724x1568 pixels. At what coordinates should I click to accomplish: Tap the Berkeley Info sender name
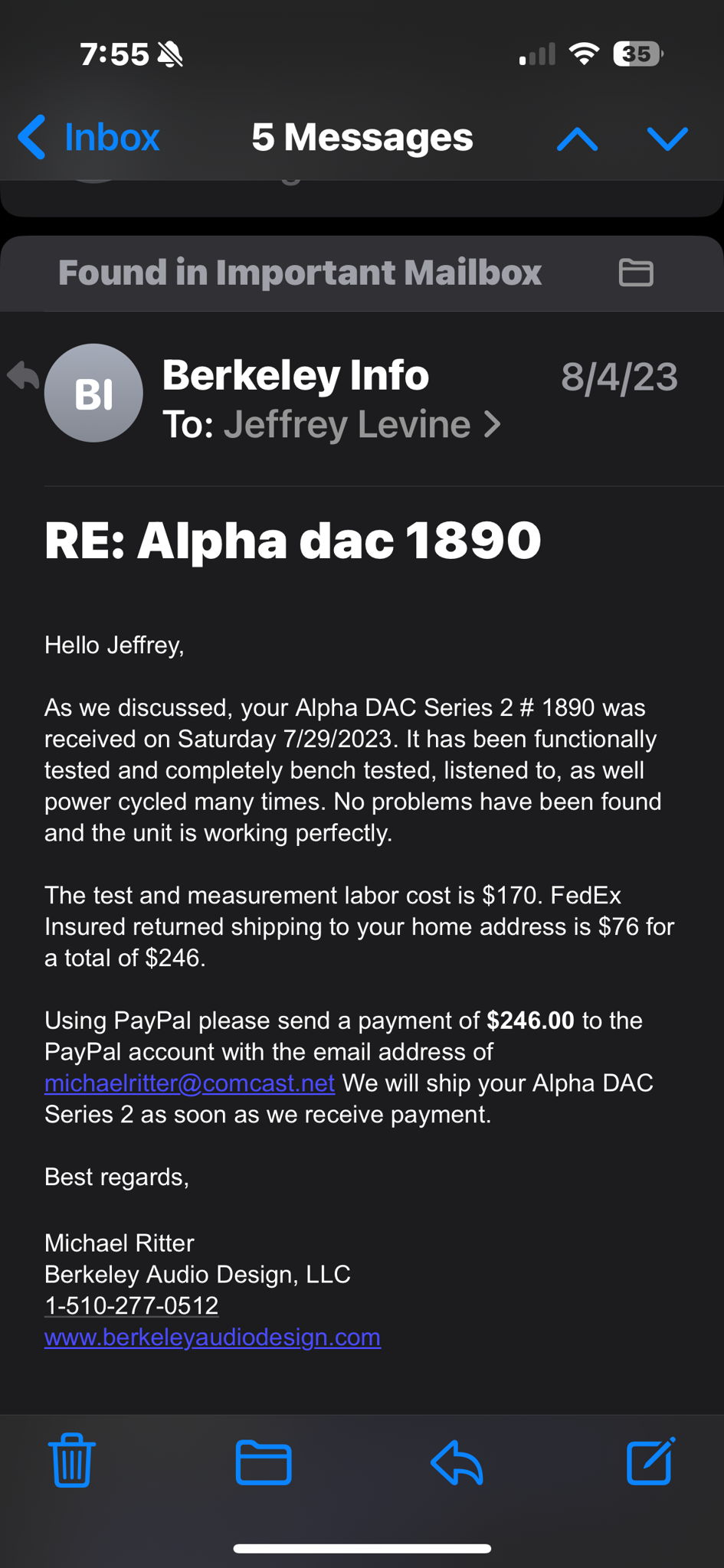pyautogui.click(x=295, y=375)
